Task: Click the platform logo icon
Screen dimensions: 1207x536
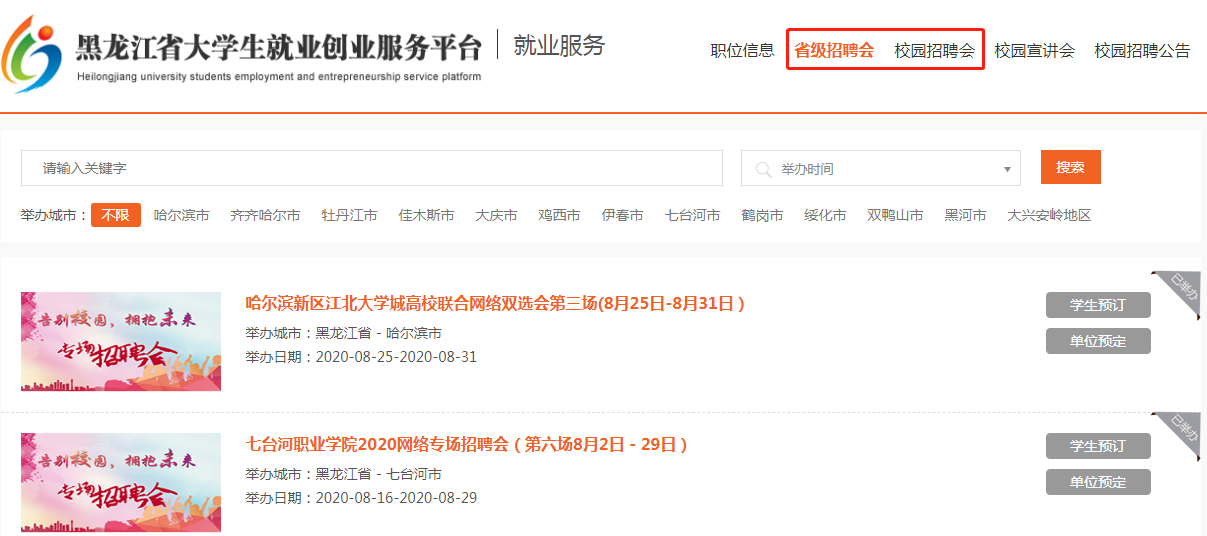Action: pyautogui.click(x=34, y=55)
